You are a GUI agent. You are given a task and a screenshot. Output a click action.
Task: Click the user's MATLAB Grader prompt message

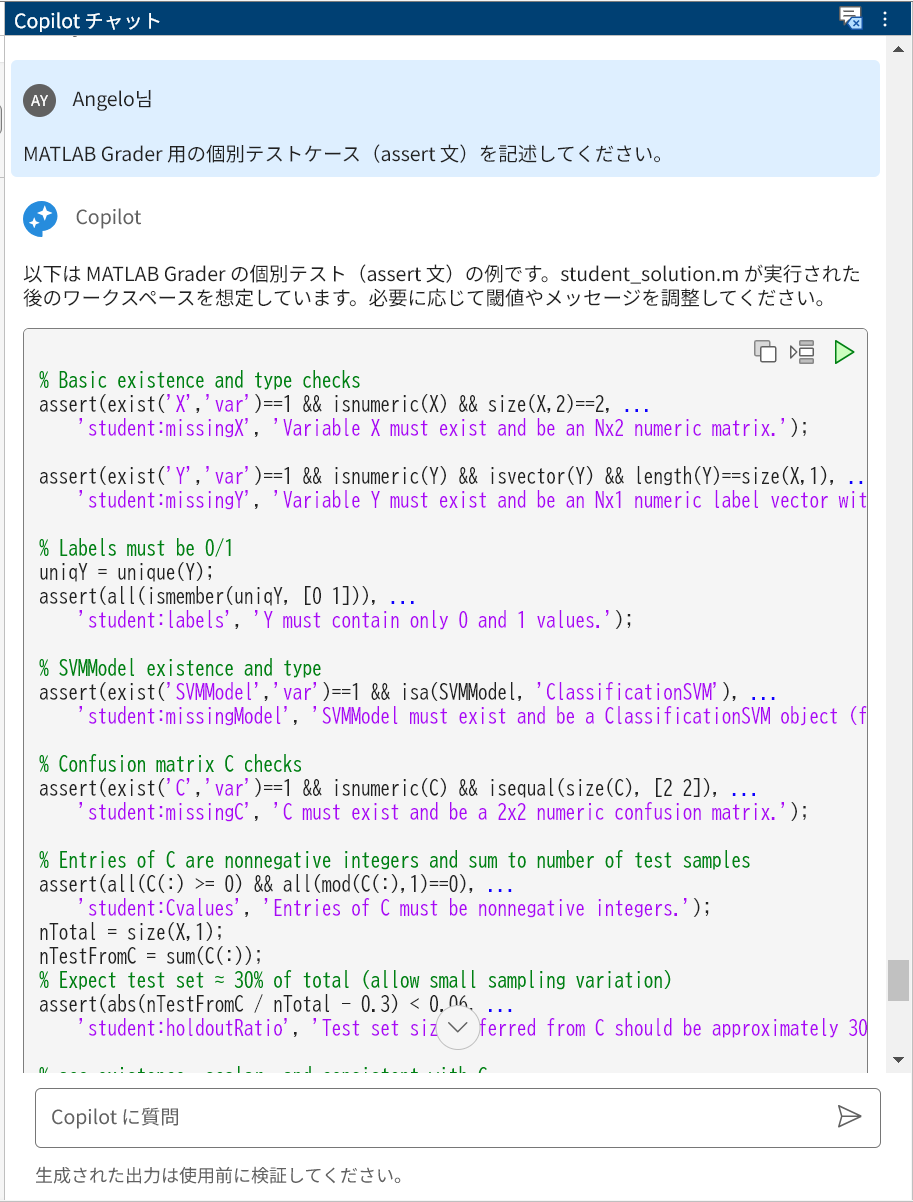point(341,155)
